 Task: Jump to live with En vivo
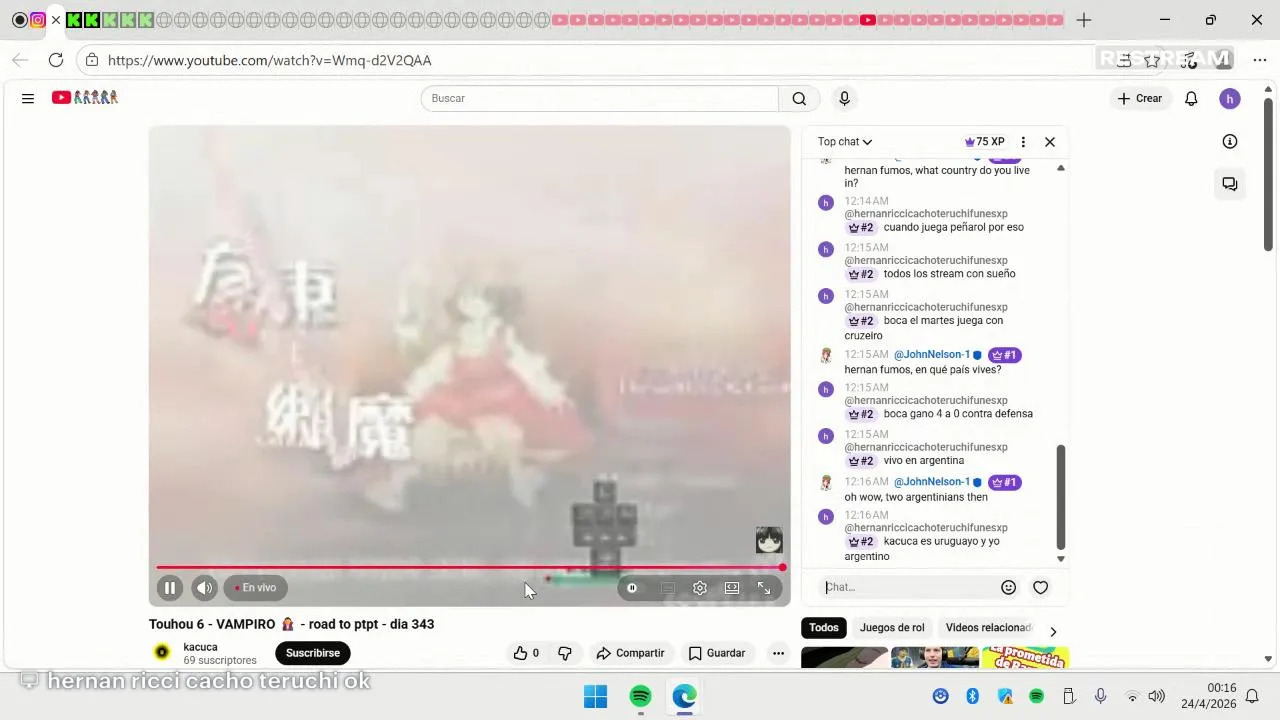pos(256,588)
